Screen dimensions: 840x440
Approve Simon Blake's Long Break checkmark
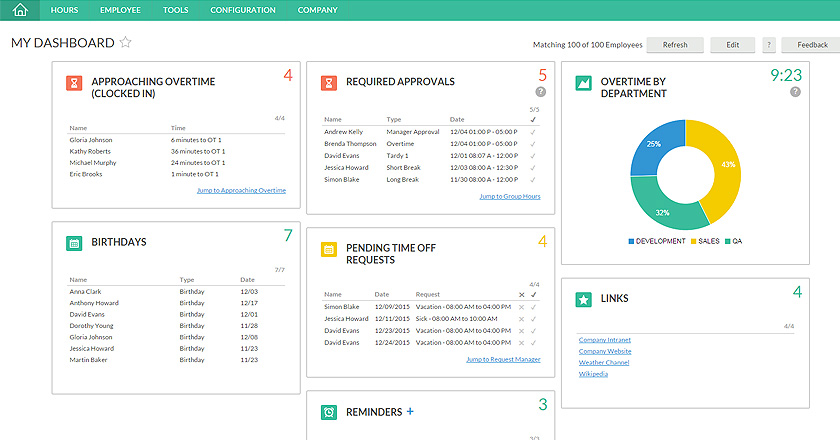click(532, 180)
